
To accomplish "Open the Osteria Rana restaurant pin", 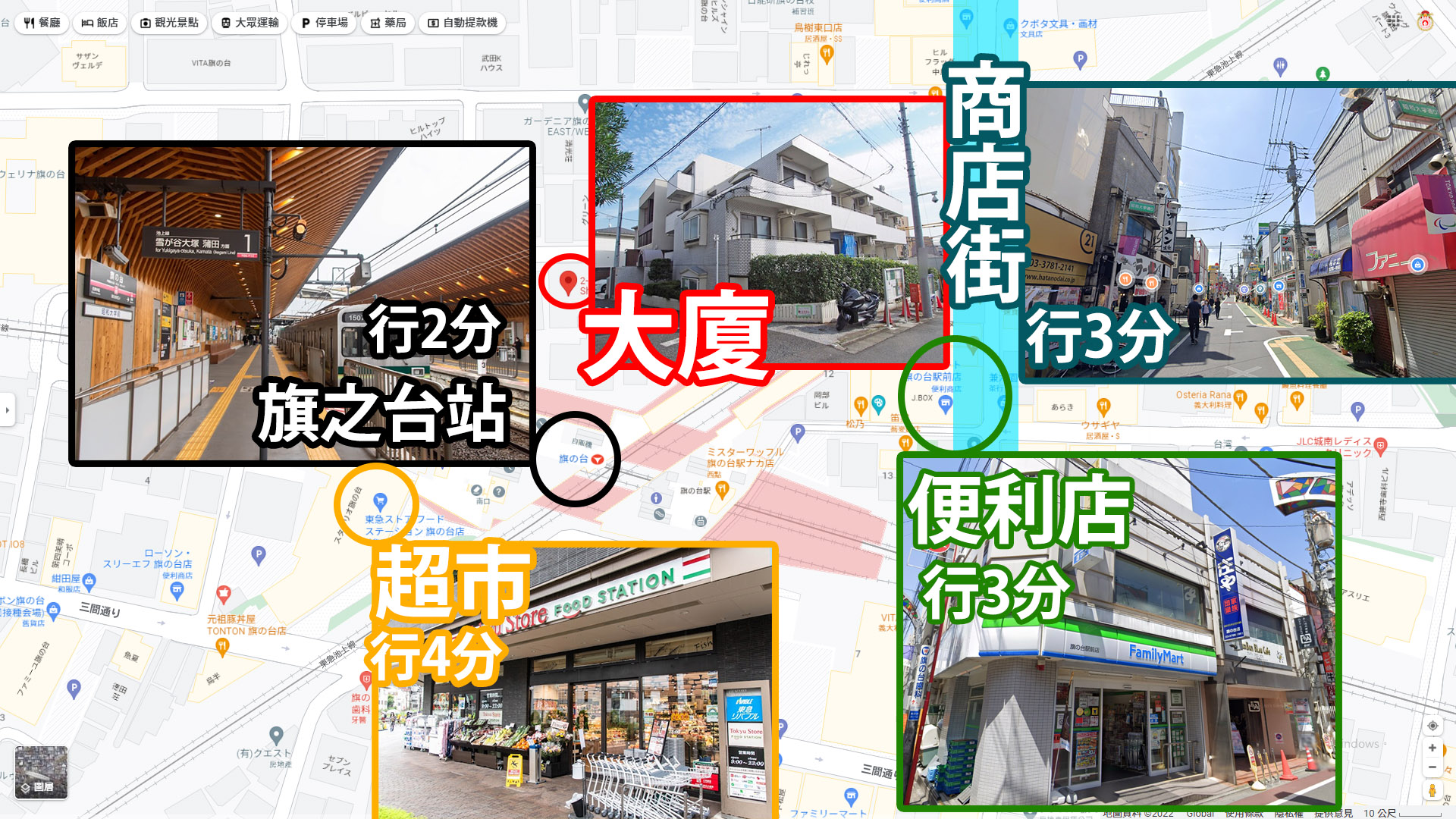I will 1240,397.
